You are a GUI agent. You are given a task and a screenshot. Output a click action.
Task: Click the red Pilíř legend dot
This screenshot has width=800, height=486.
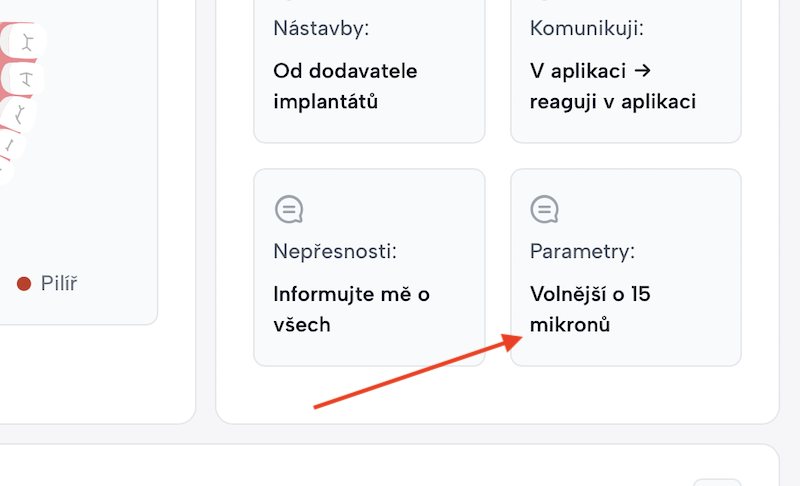[24, 284]
